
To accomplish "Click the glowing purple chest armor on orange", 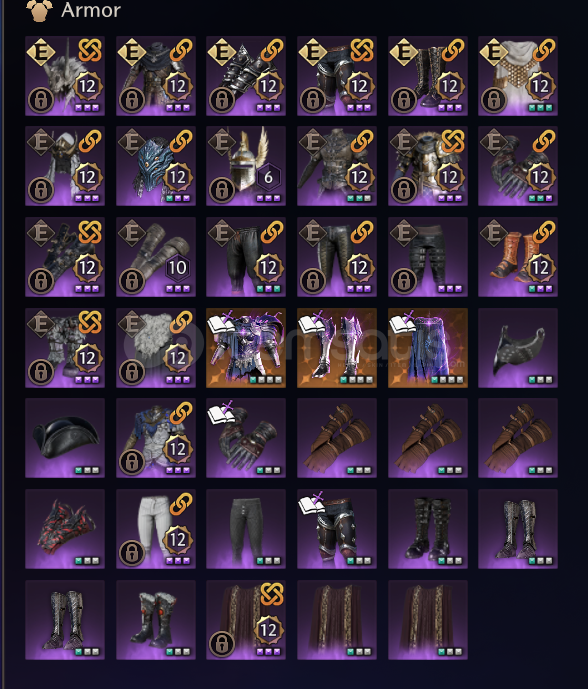I will pyautogui.click(x=246, y=348).
